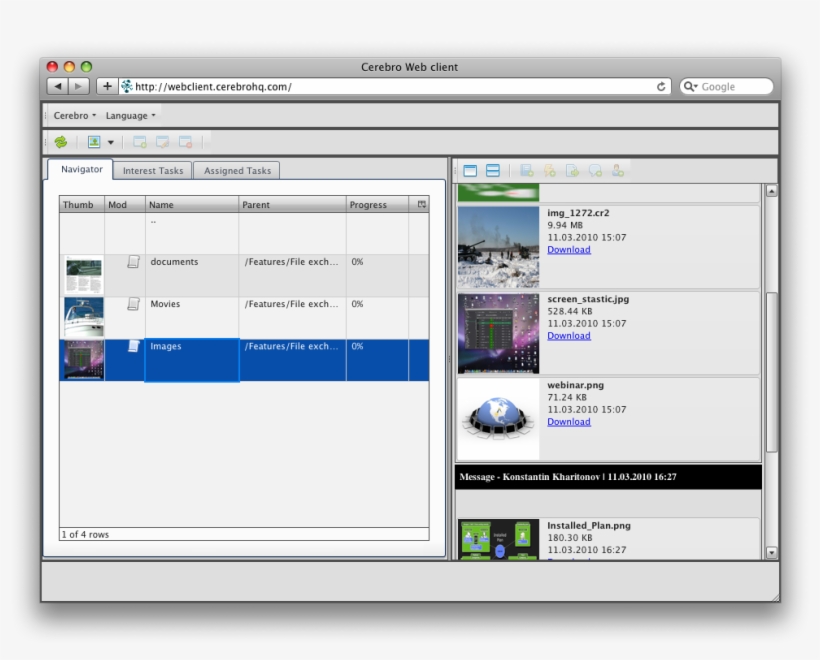Switch to the Interest Tasks tab
Screen dimensions: 820x660
point(153,171)
